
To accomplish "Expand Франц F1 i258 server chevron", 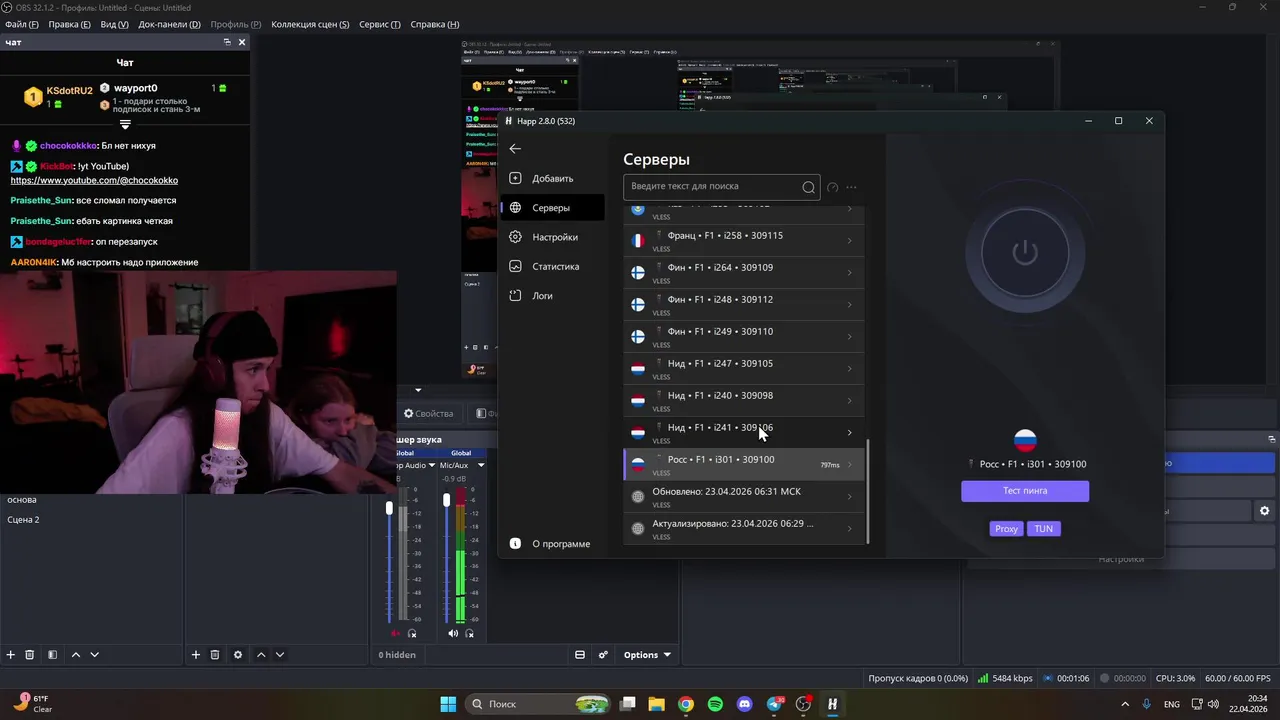I will pos(850,241).
